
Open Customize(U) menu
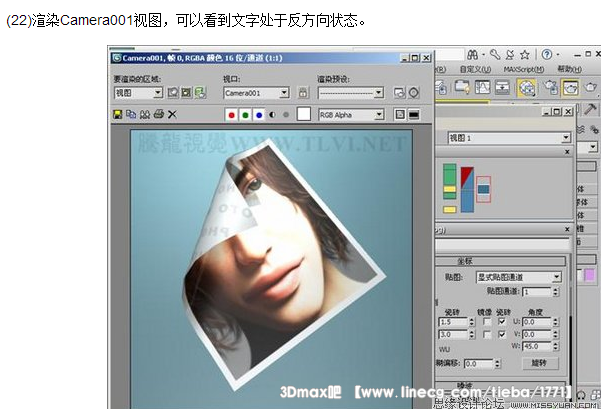click(475, 69)
